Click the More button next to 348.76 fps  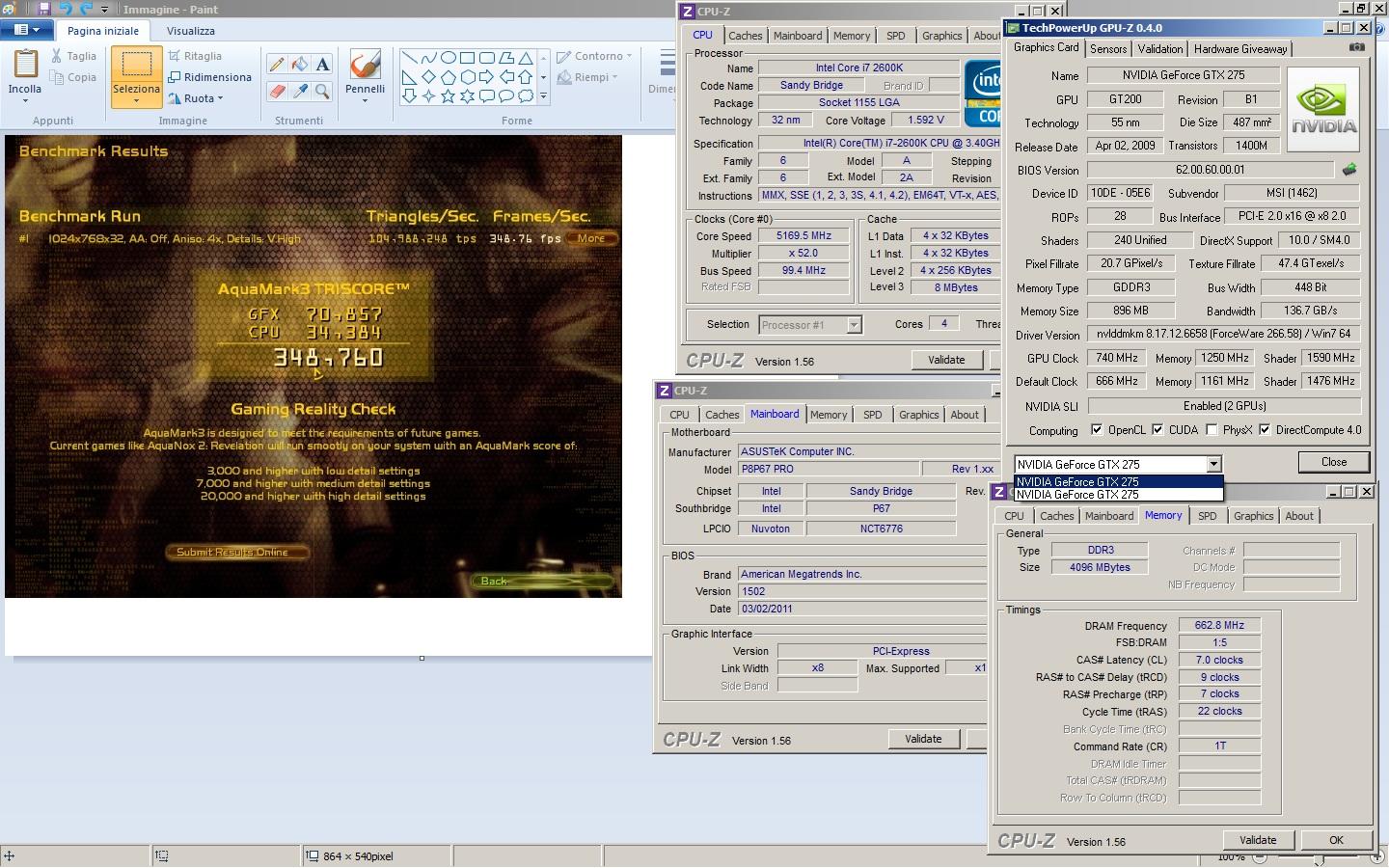591,238
